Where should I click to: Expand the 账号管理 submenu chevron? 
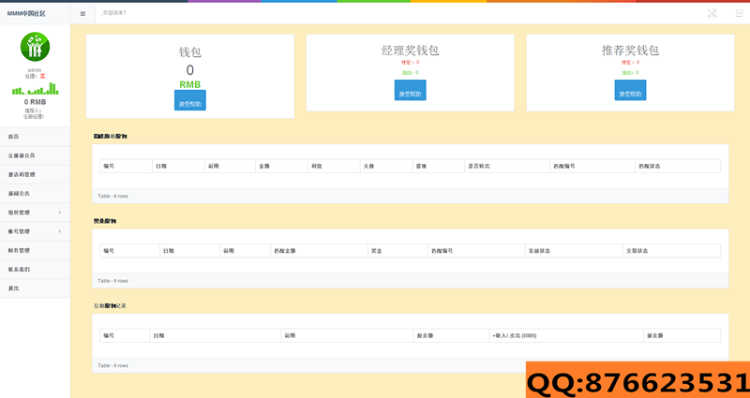60,232
